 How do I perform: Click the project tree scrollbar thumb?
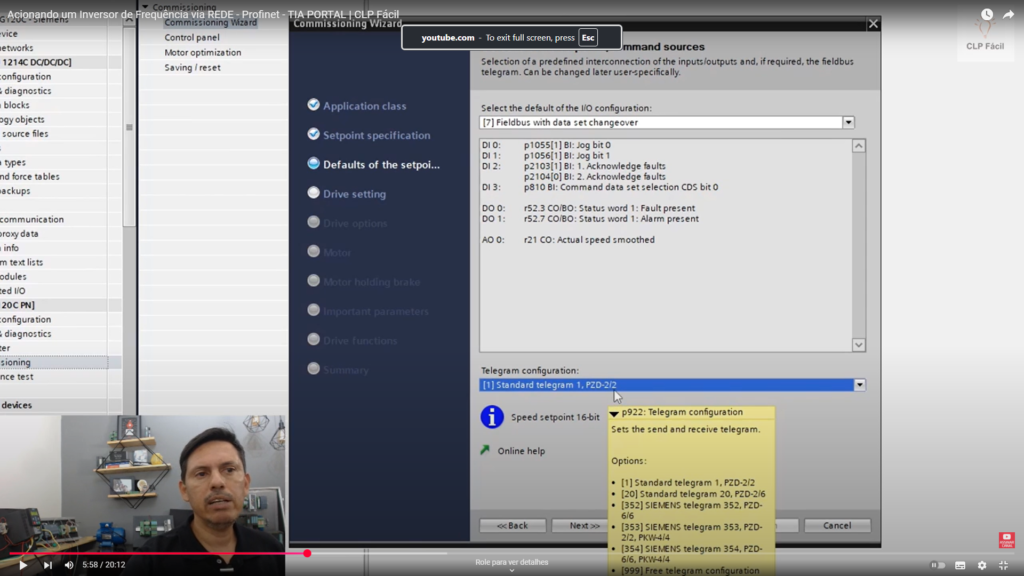coord(129,127)
